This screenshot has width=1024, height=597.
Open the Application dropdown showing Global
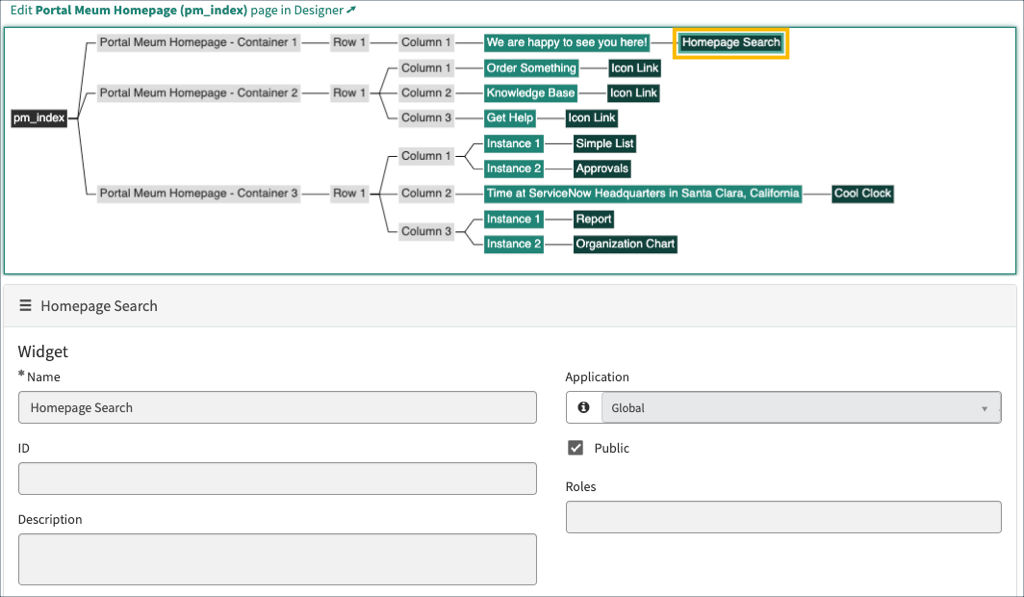pyautogui.click(x=800, y=407)
